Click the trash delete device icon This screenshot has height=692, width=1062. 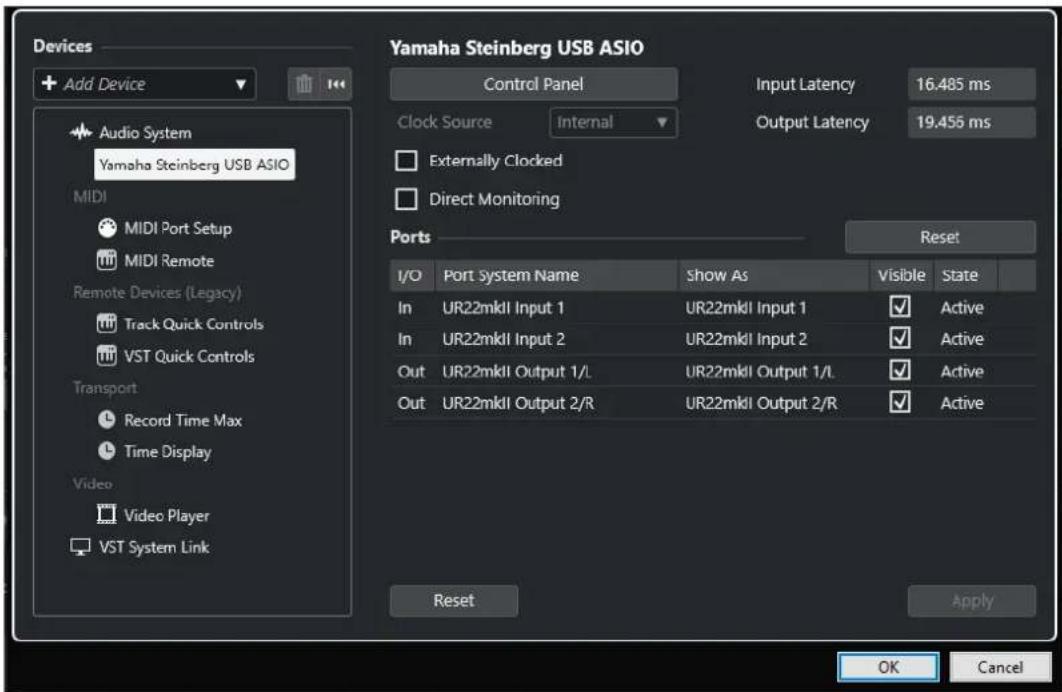[304, 84]
